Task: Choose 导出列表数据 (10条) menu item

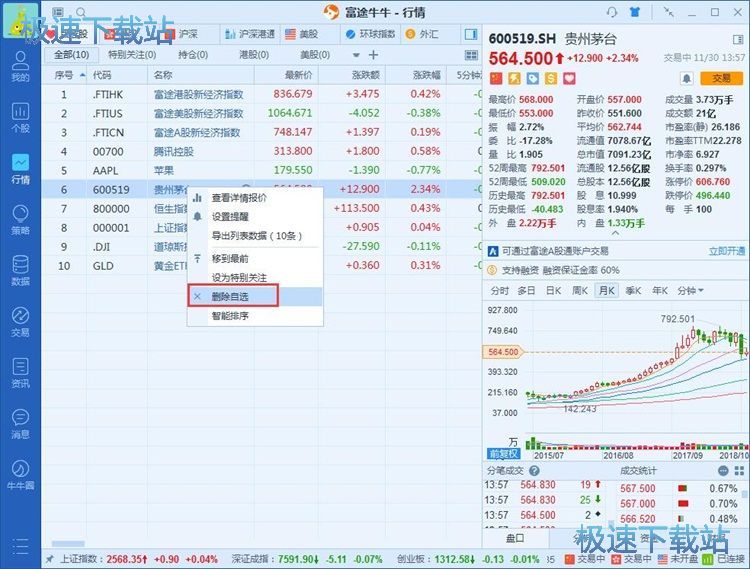Action: pos(257,236)
